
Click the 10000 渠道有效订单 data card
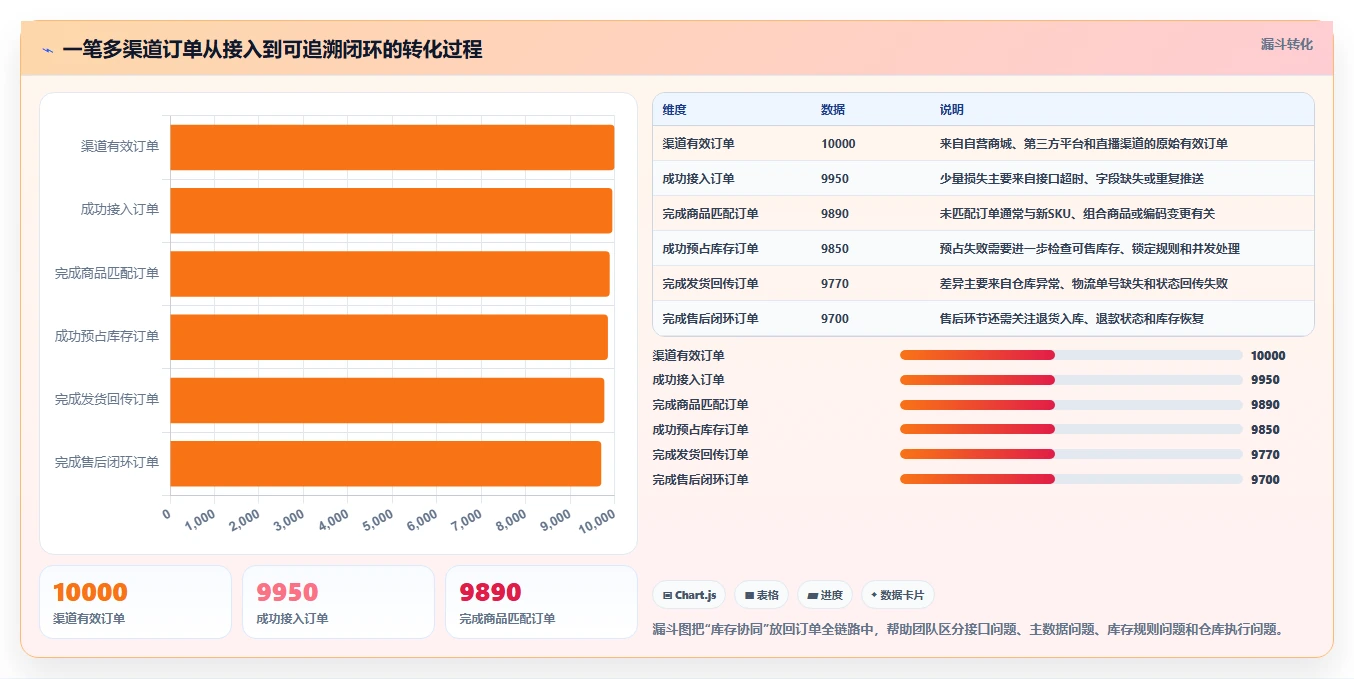pos(135,602)
